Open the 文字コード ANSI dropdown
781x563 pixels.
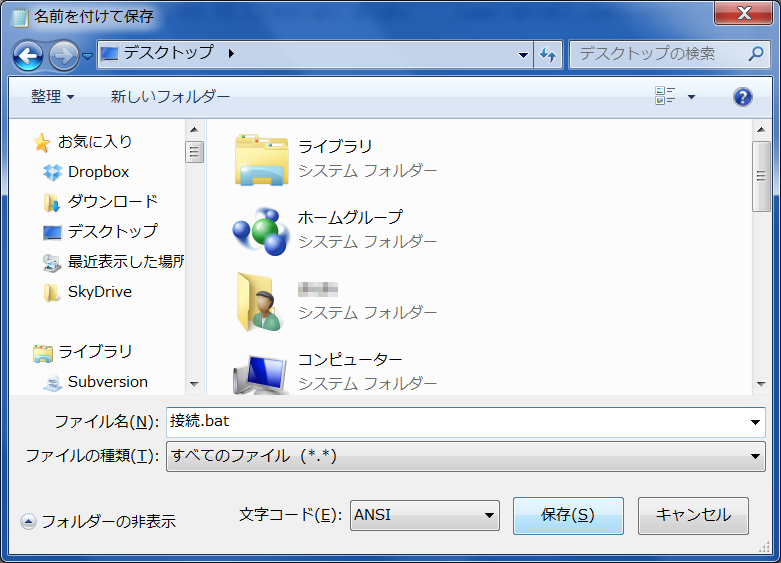click(489, 516)
